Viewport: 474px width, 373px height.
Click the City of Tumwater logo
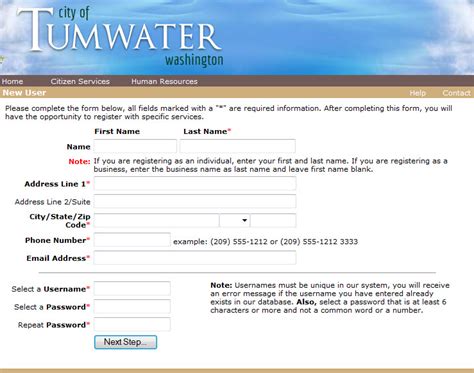pos(120,36)
